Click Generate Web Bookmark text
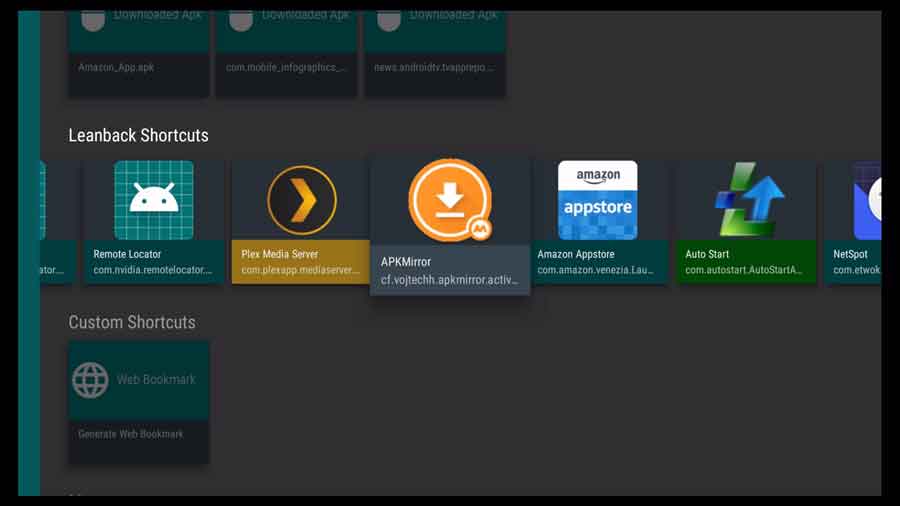 (131, 434)
